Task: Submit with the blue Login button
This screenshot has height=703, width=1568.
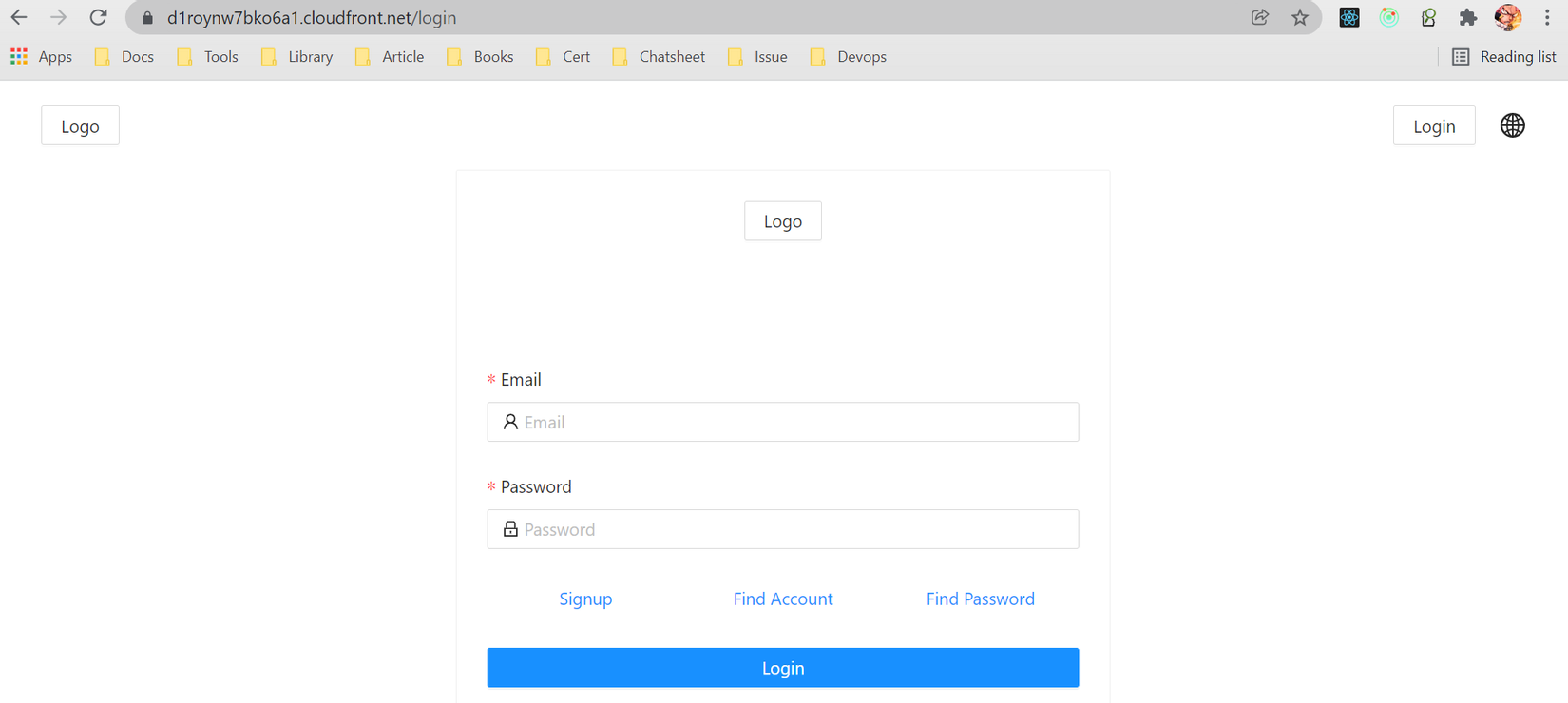Action: 783,668
